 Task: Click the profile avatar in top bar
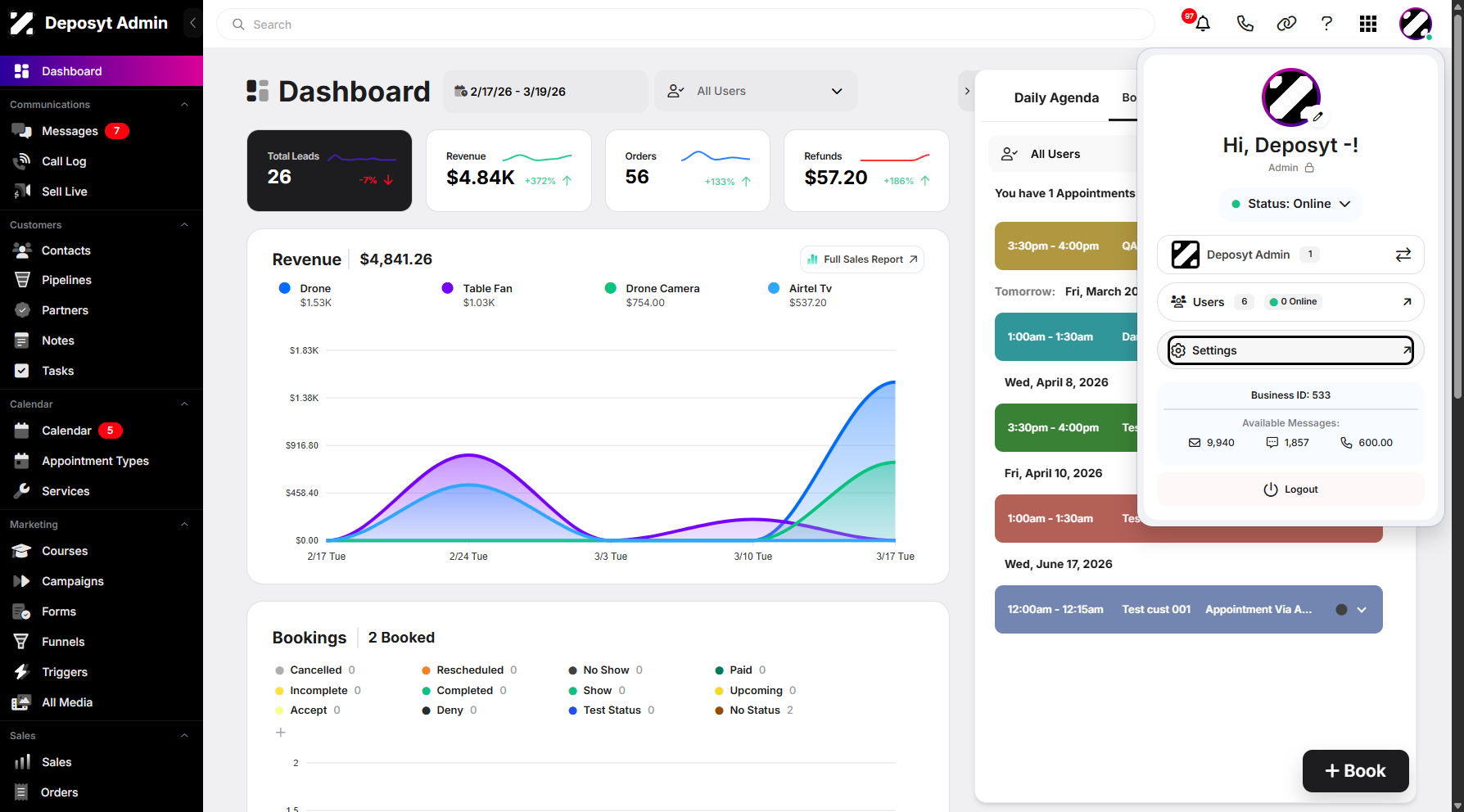[1416, 24]
